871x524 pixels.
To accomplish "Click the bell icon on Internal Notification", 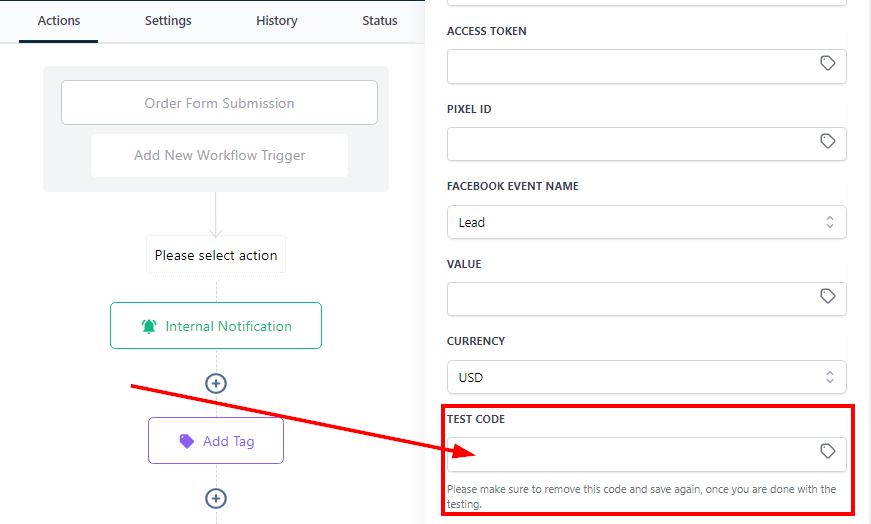I will 149,326.
